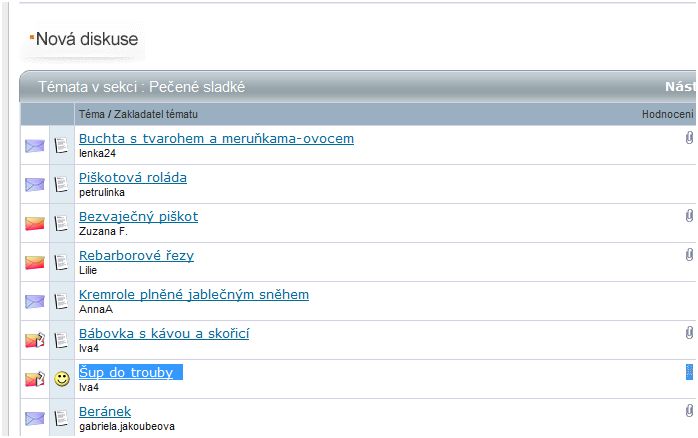This screenshot has width=698, height=438.
Task: Click the Hodnocení column header
Action: tap(667, 114)
